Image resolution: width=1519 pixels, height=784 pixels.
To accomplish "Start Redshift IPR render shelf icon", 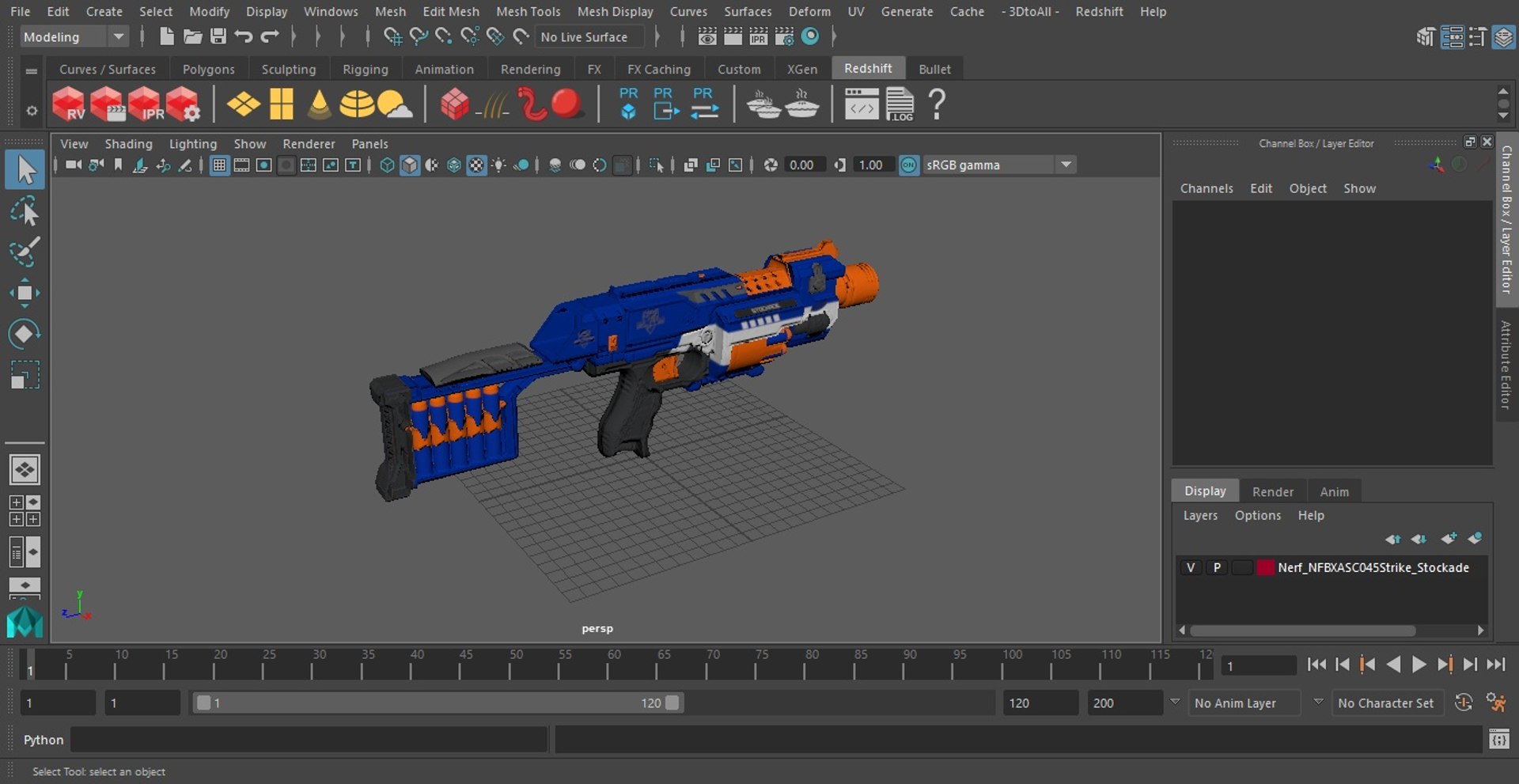I will click(x=145, y=104).
